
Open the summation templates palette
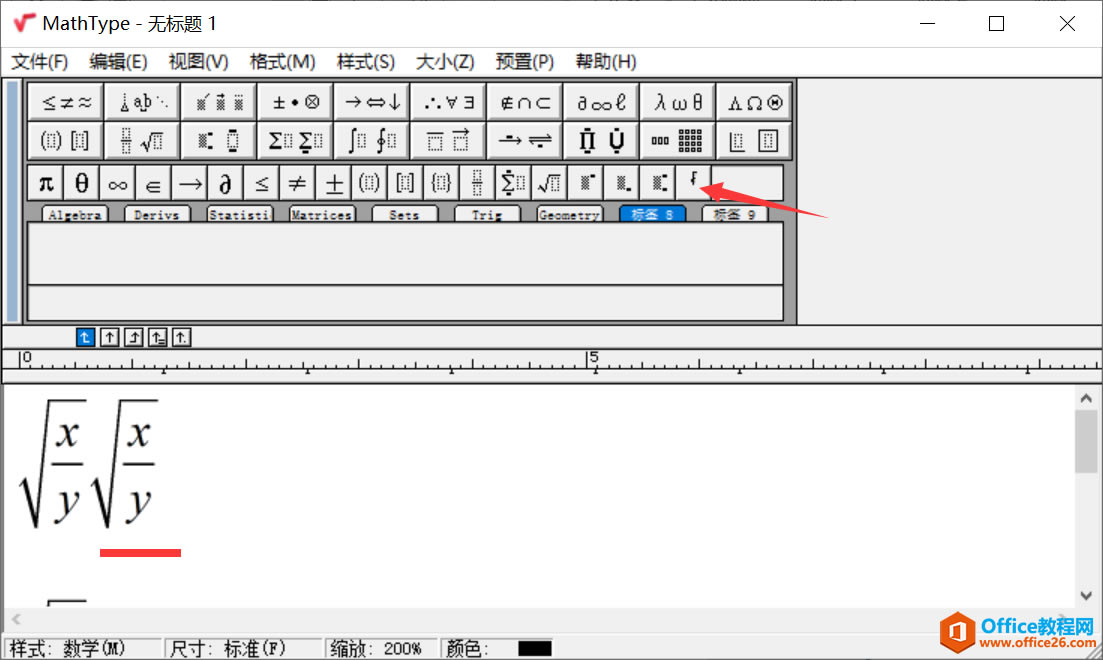pos(295,139)
